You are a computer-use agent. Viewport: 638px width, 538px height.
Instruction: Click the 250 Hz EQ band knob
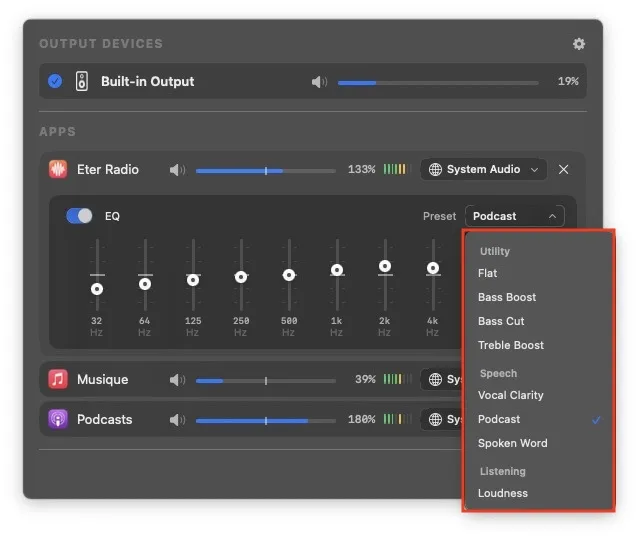(241, 277)
